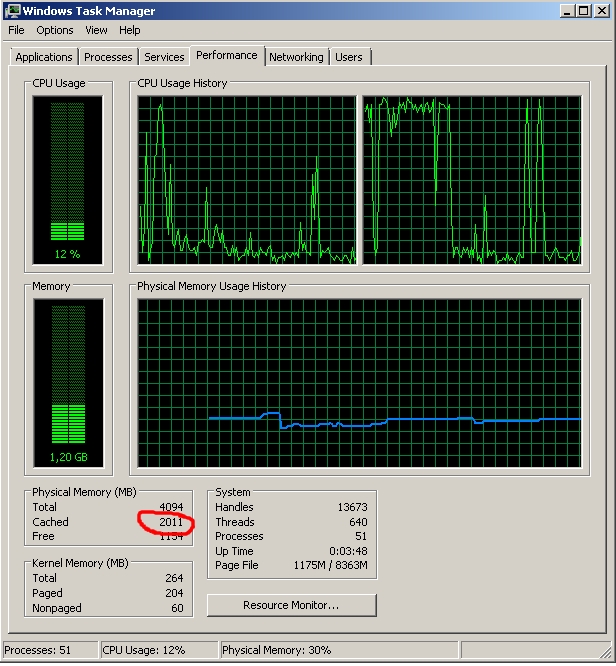Viewport: 616px width, 666px height.
Task: Click the Task Manager title bar icon
Action: [x=12, y=11]
